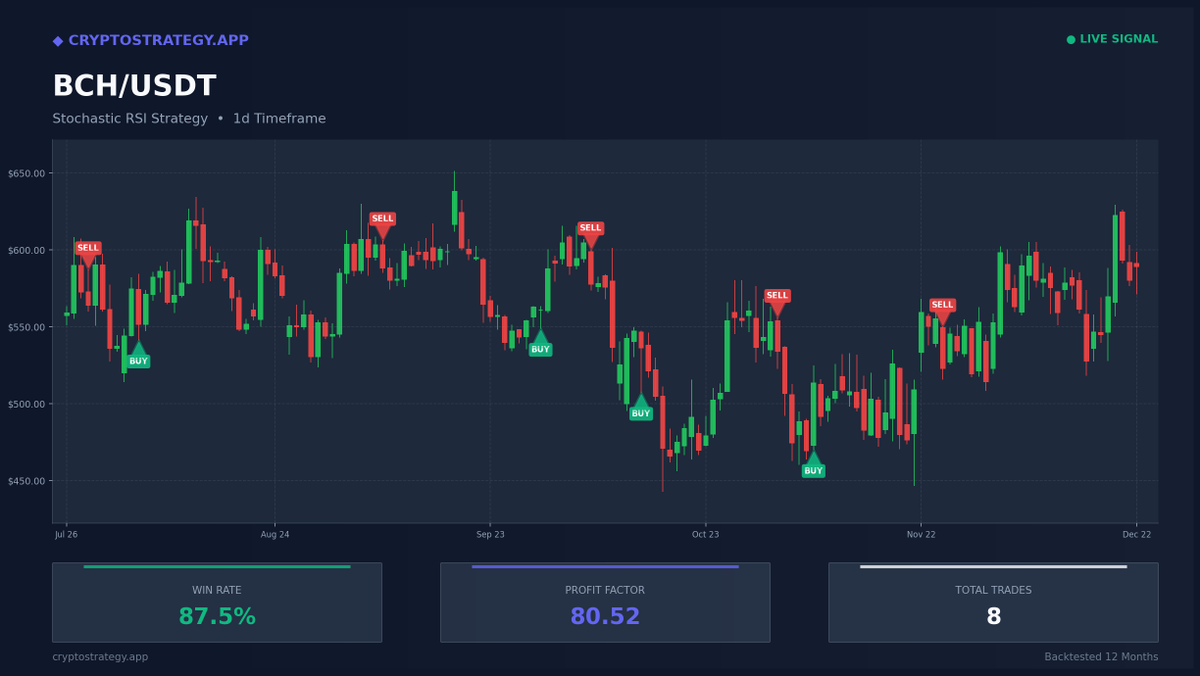Viewport: 1200px width, 676px height.
Task: Select the SELL marker near Jul 26
Action: 88,249
